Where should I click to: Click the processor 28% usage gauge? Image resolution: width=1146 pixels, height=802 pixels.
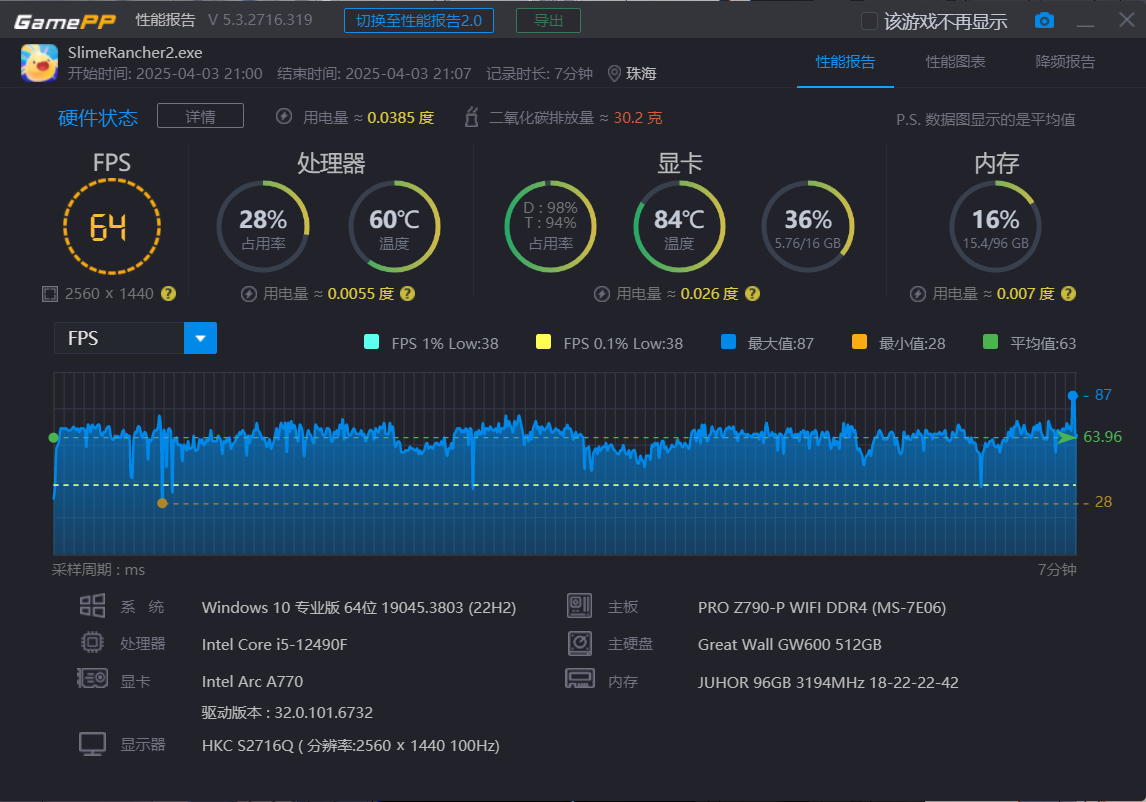pyautogui.click(x=263, y=227)
